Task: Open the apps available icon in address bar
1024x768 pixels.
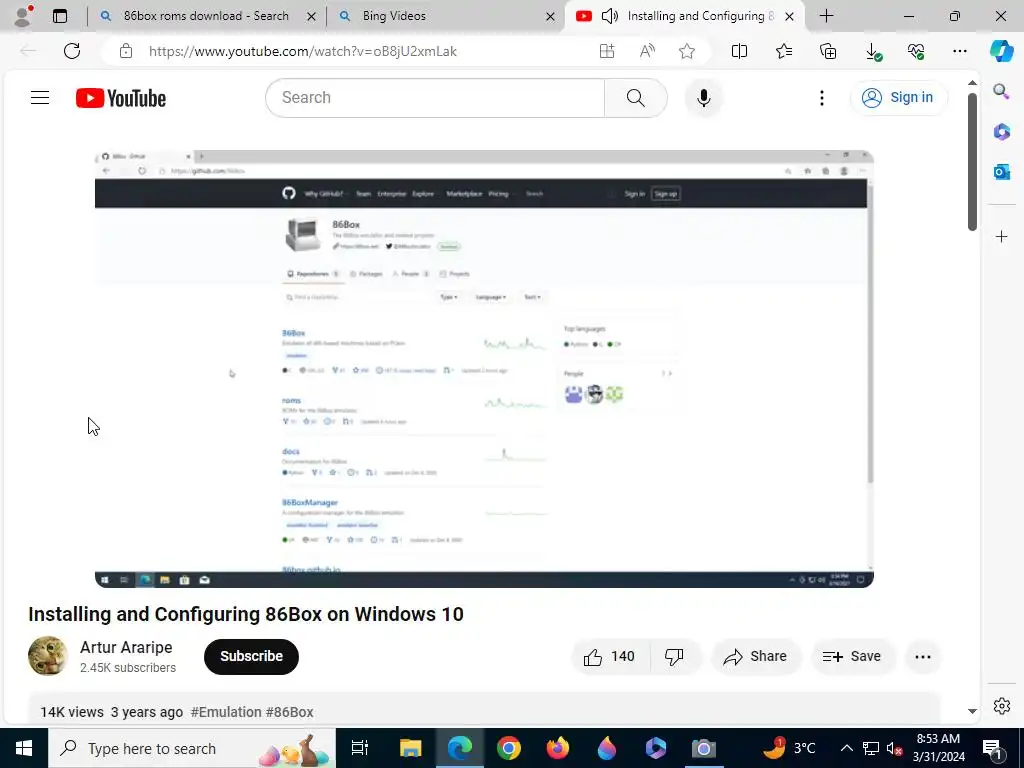Action: pyautogui.click(x=607, y=51)
